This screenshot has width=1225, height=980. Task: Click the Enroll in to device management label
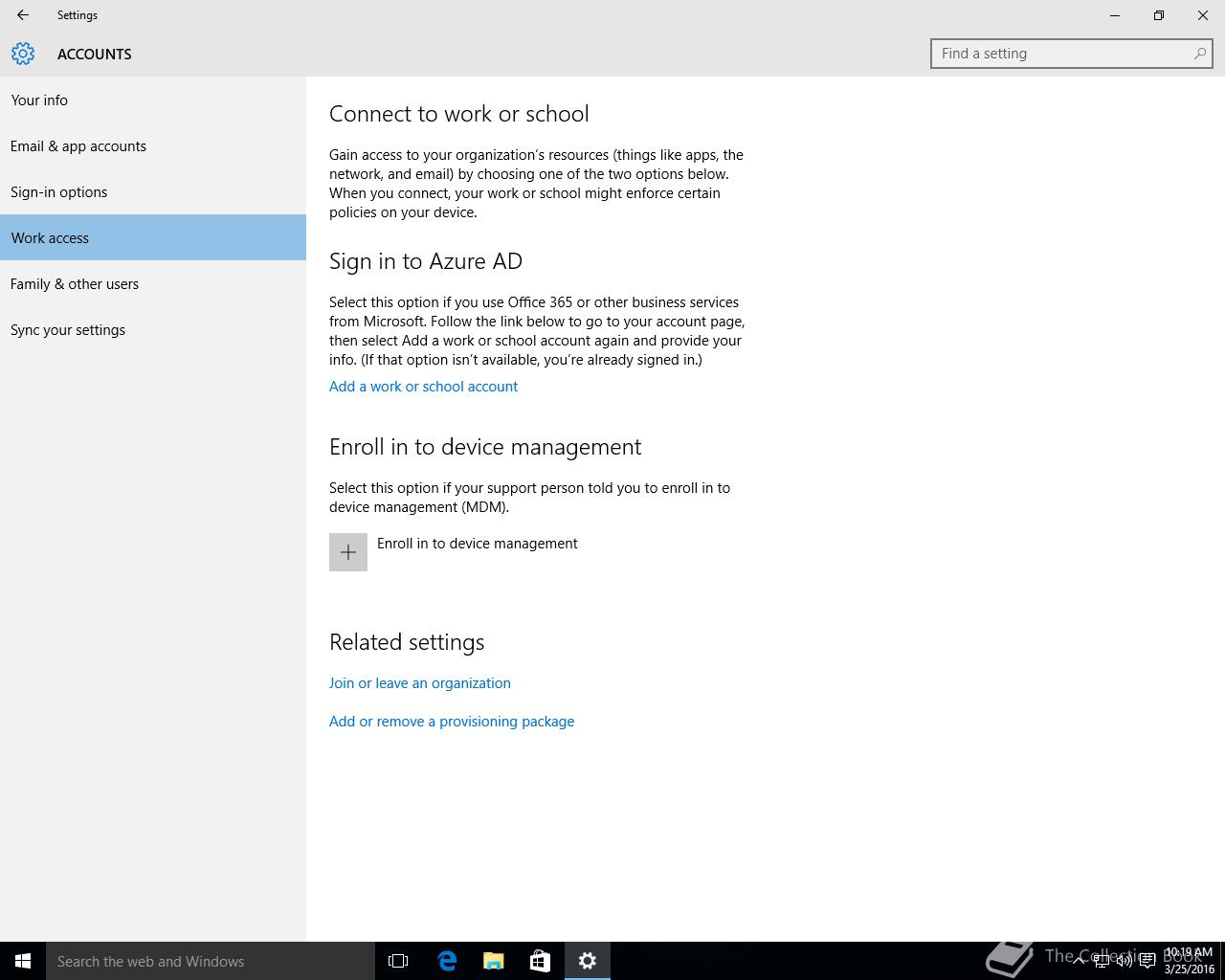478,544
